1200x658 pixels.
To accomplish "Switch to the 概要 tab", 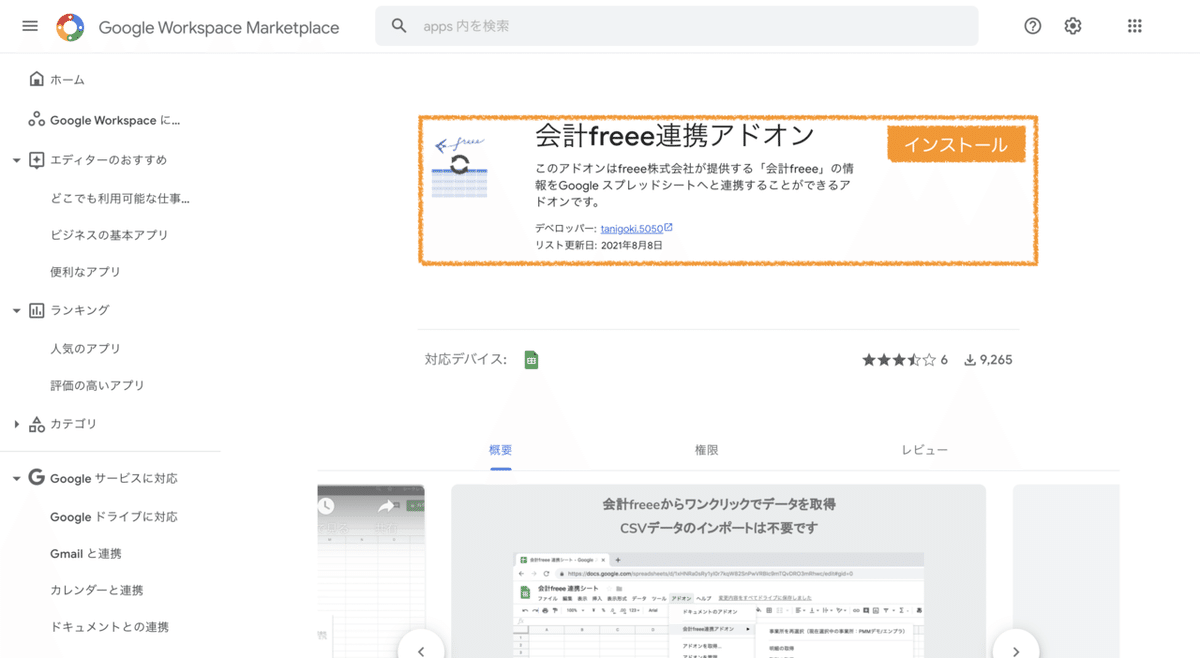I will (501, 450).
